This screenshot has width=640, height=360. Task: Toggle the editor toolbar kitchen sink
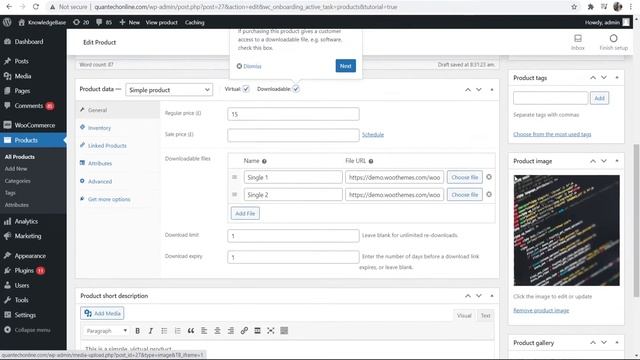284,331
